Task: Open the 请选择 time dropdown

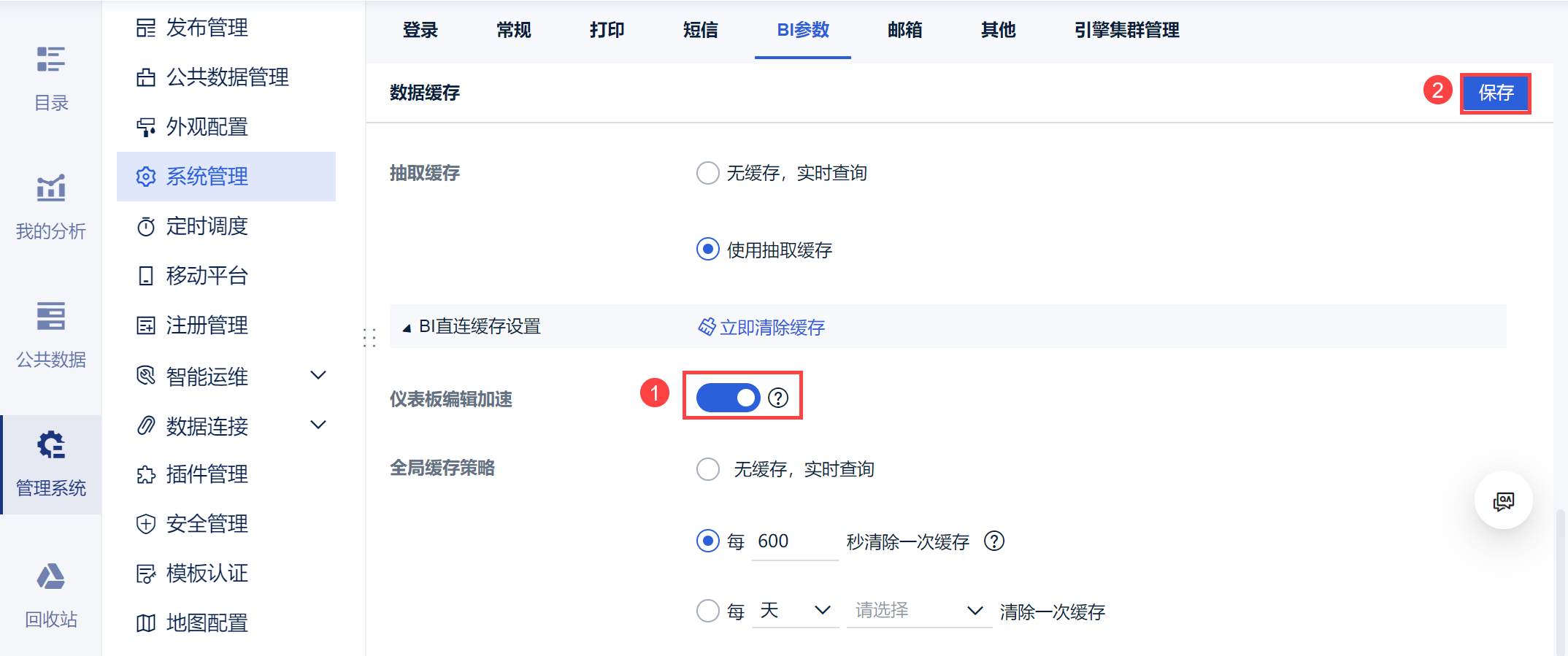Action: click(x=918, y=611)
